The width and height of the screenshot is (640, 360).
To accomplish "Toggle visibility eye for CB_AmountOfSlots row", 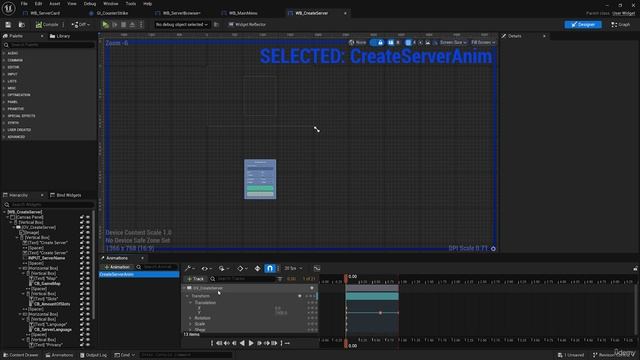I will (x=88, y=304).
